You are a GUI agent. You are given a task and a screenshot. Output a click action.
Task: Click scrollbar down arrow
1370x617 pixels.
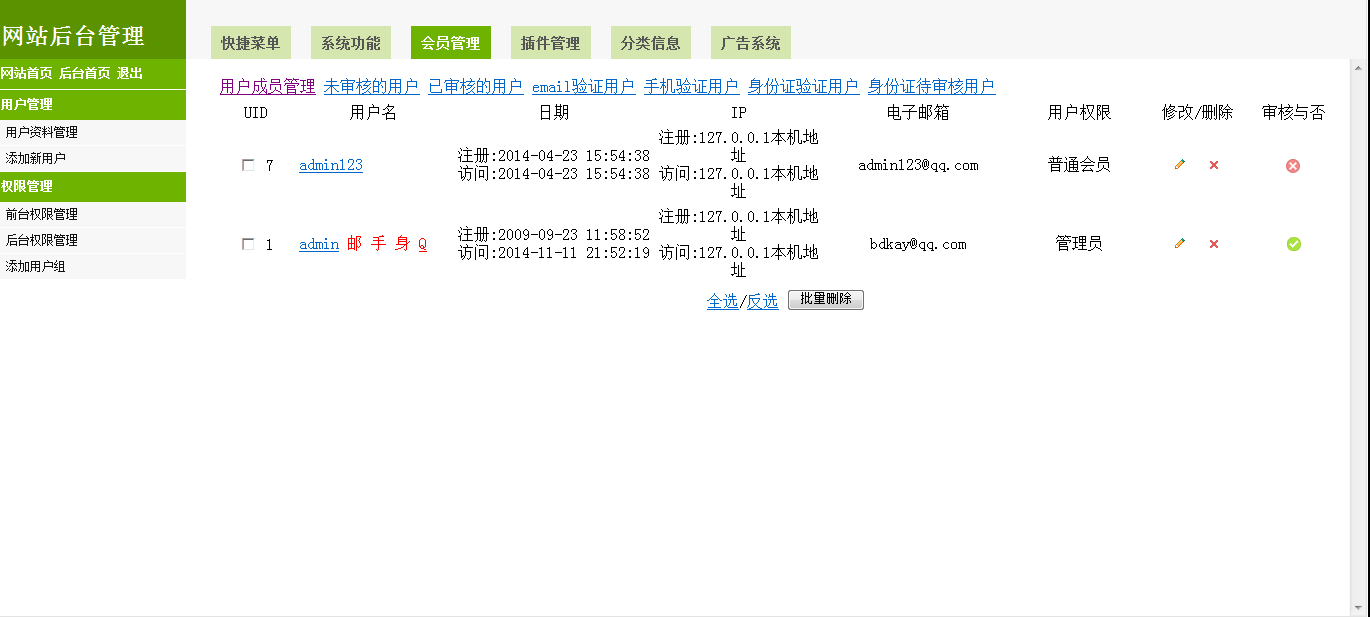click(1360, 607)
